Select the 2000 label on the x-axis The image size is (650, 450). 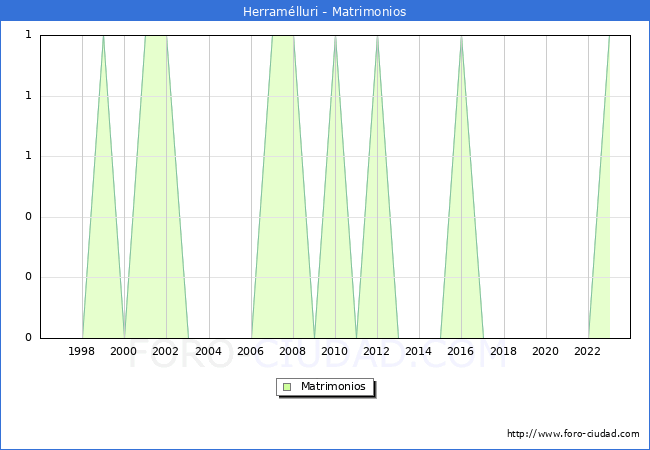(x=124, y=351)
